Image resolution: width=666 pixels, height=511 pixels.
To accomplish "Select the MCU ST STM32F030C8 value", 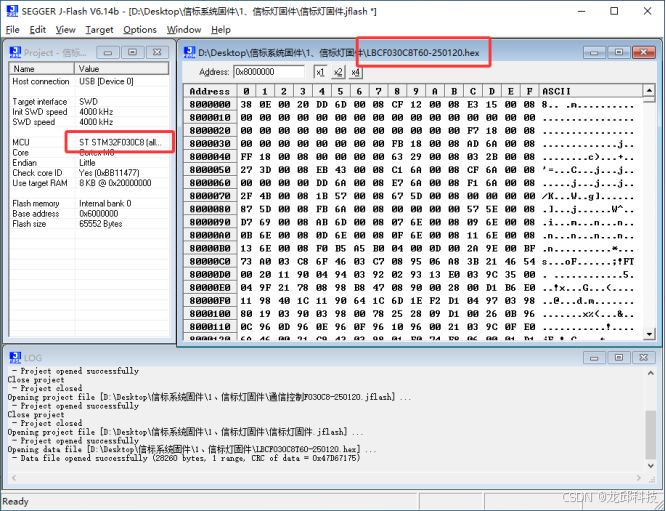I will click(120, 142).
